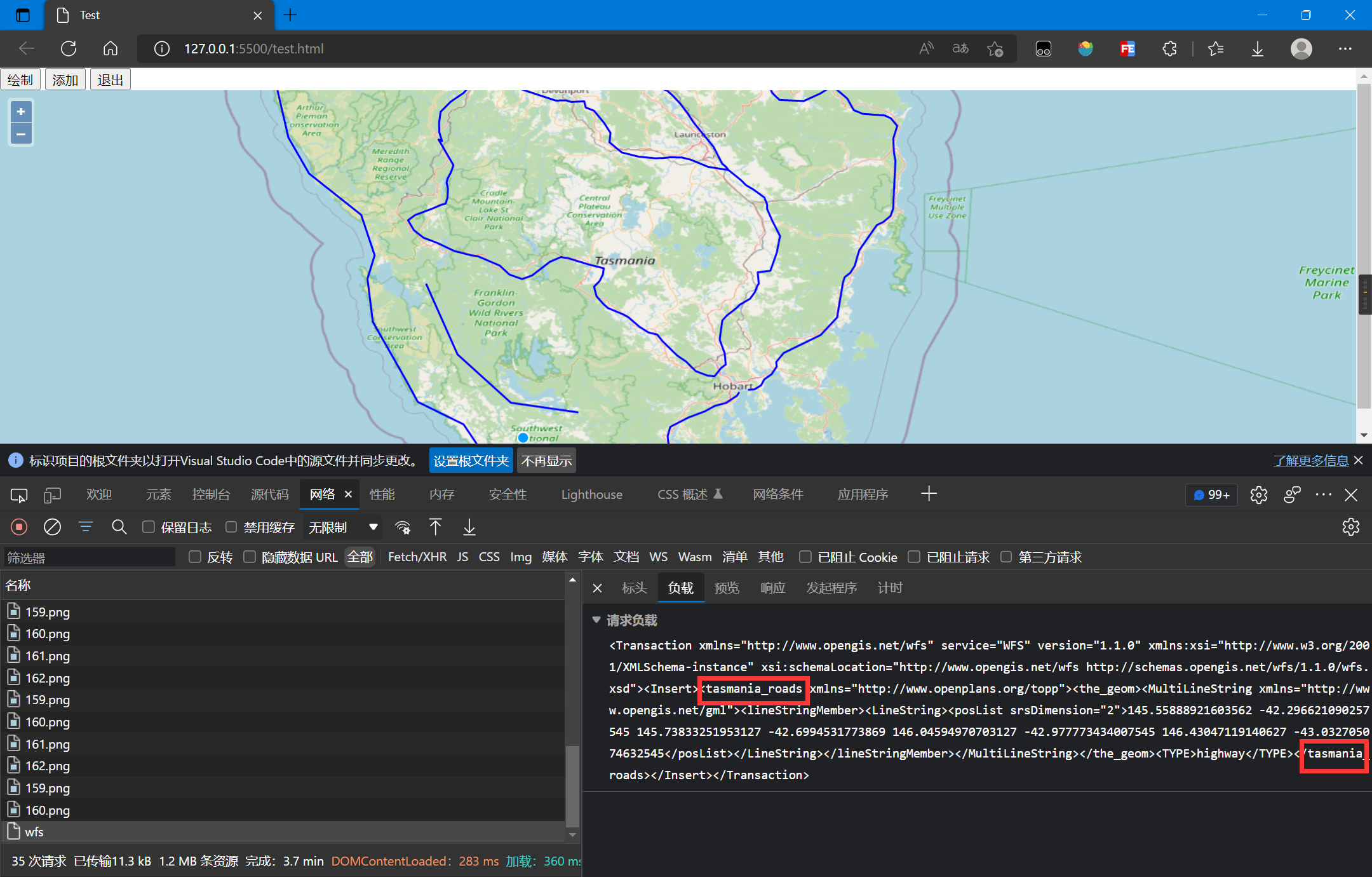1372x877 pixels.
Task: Open the 了解更多信息 link
Action: coord(1311,461)
